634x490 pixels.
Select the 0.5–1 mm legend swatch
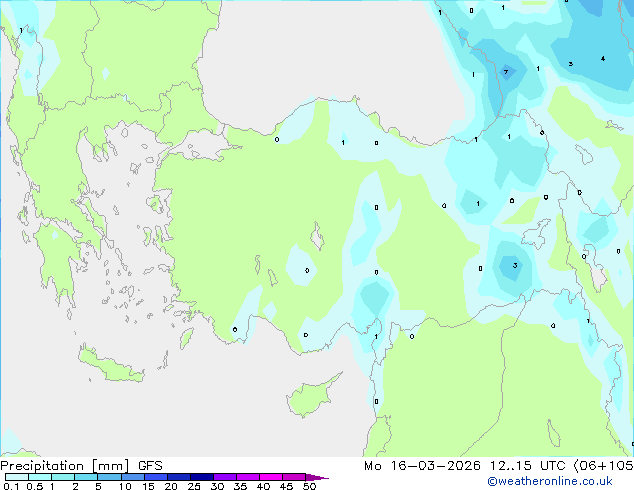(x=40, y=477)
